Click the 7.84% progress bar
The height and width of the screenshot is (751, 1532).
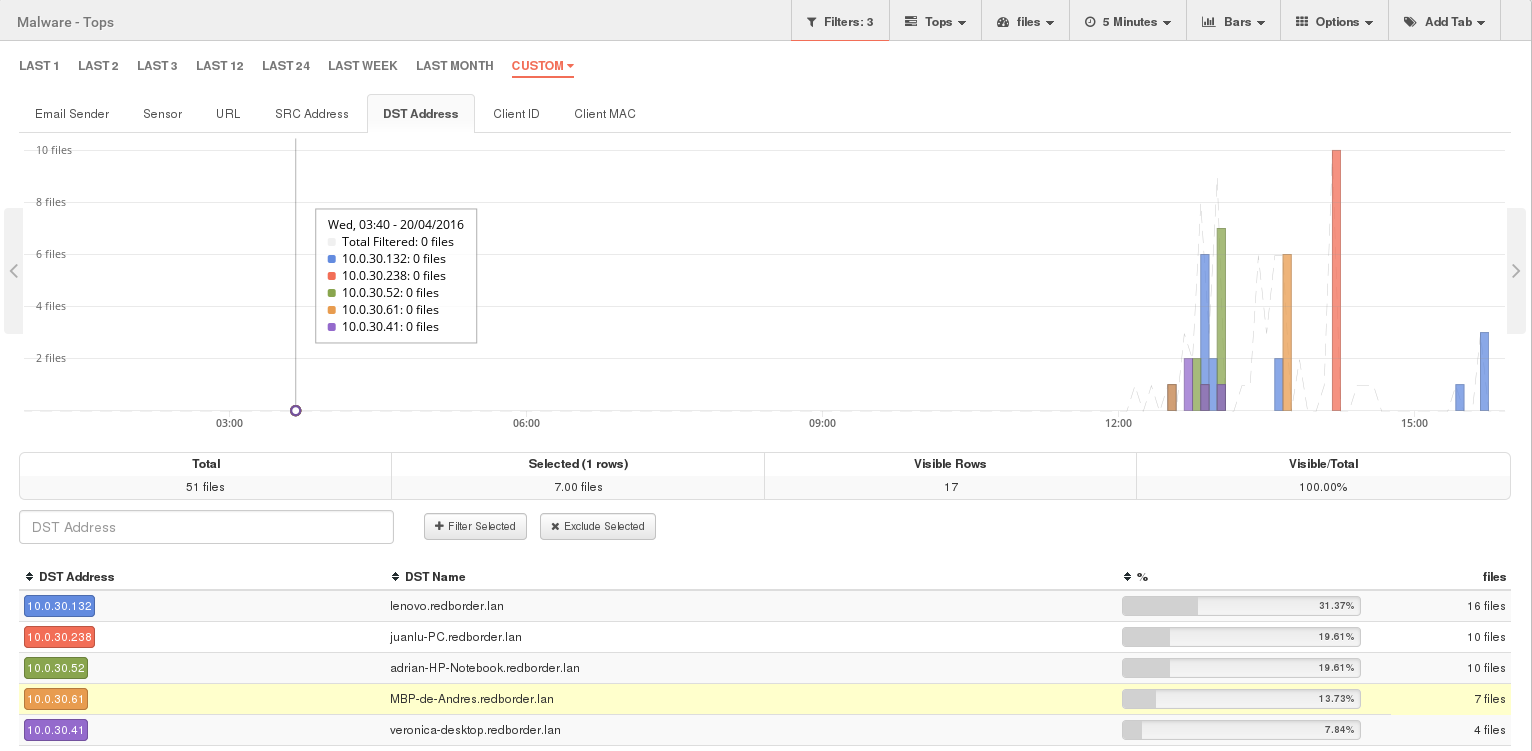click(1241, 730)
